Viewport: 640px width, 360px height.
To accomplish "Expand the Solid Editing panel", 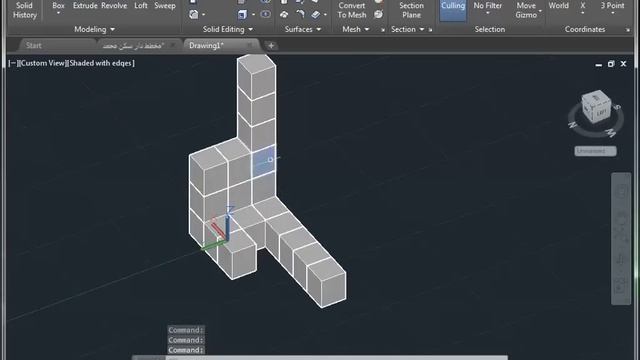I will [x=228, y=29].
